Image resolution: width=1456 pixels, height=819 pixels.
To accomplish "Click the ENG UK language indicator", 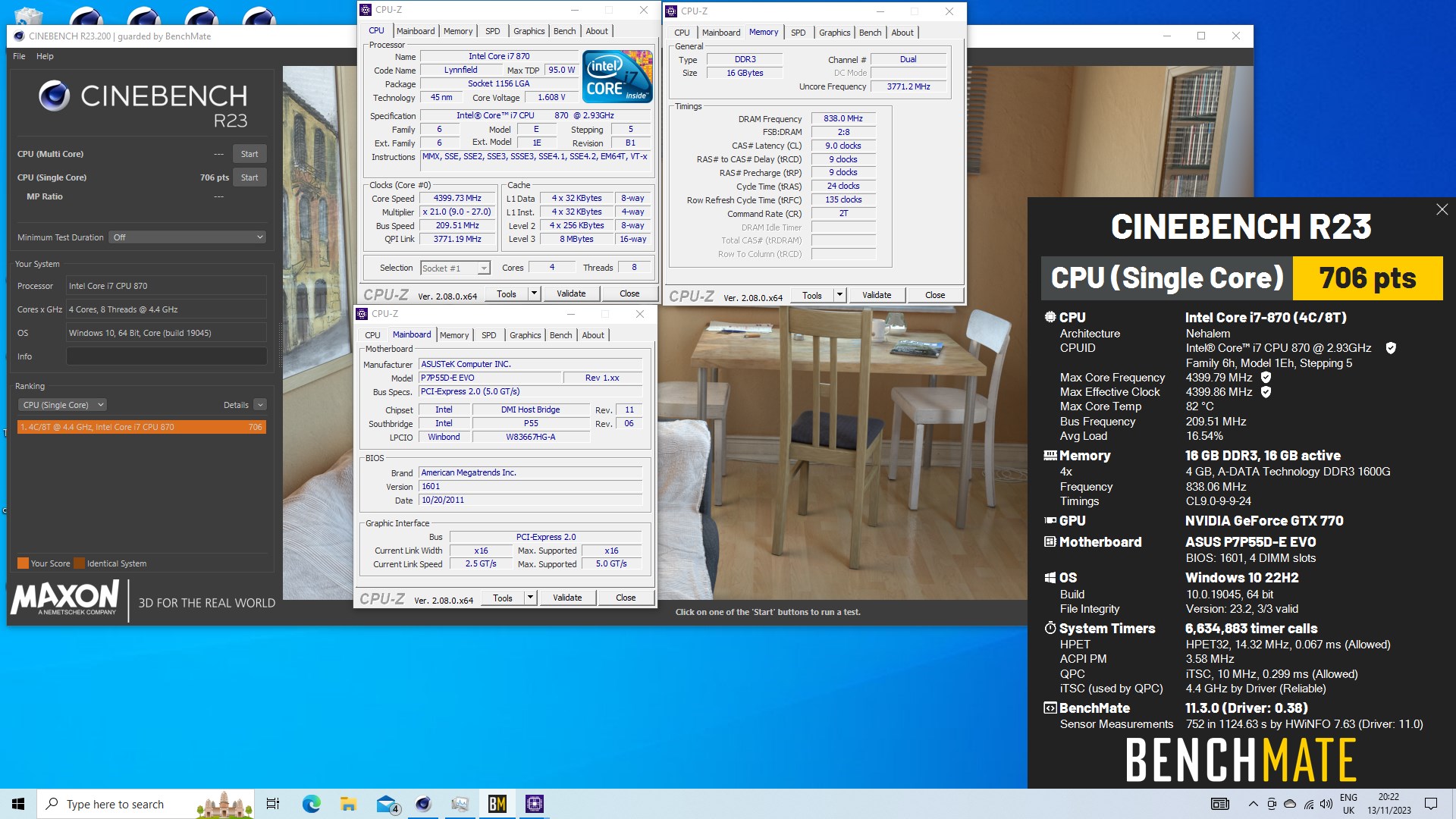I will (x=1348, y=804).
